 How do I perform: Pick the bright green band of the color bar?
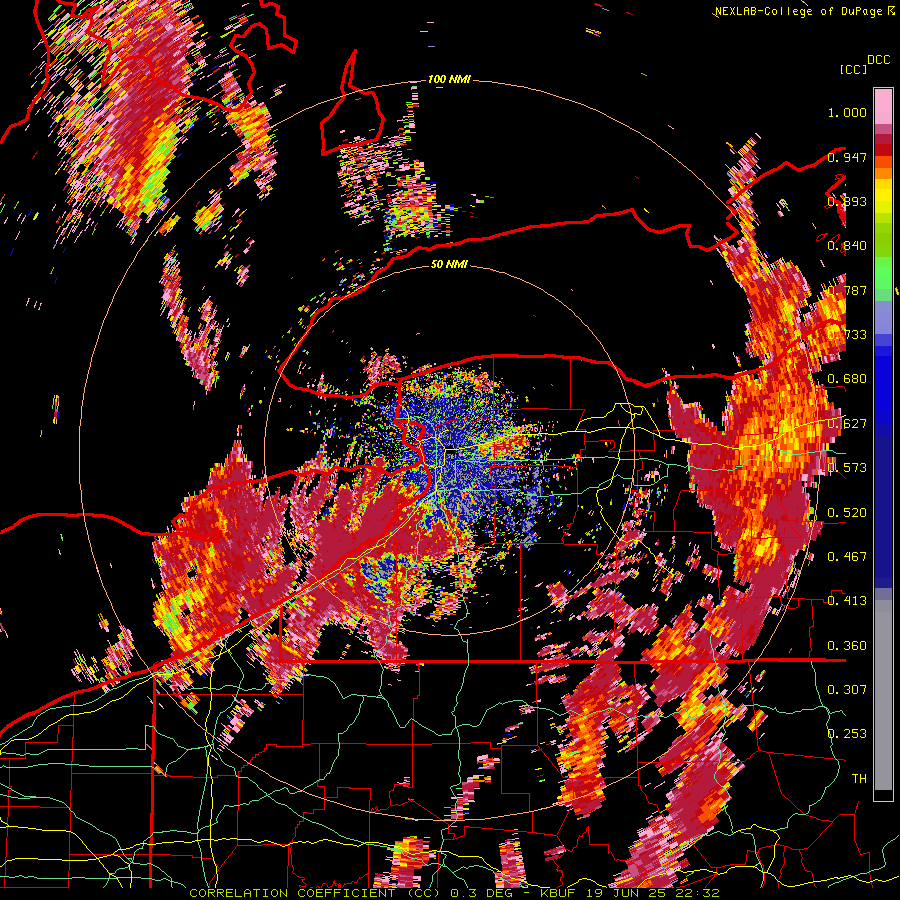click(883, 273)
